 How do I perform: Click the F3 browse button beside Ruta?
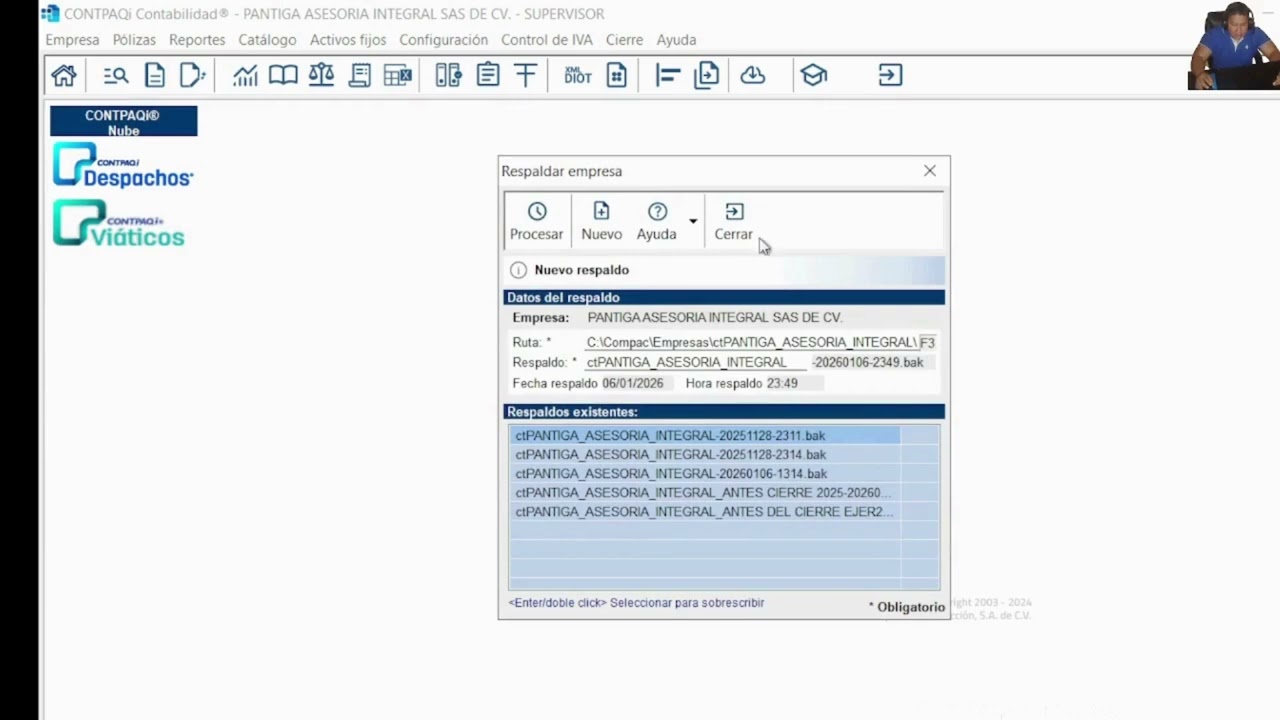tap(927, 342)
